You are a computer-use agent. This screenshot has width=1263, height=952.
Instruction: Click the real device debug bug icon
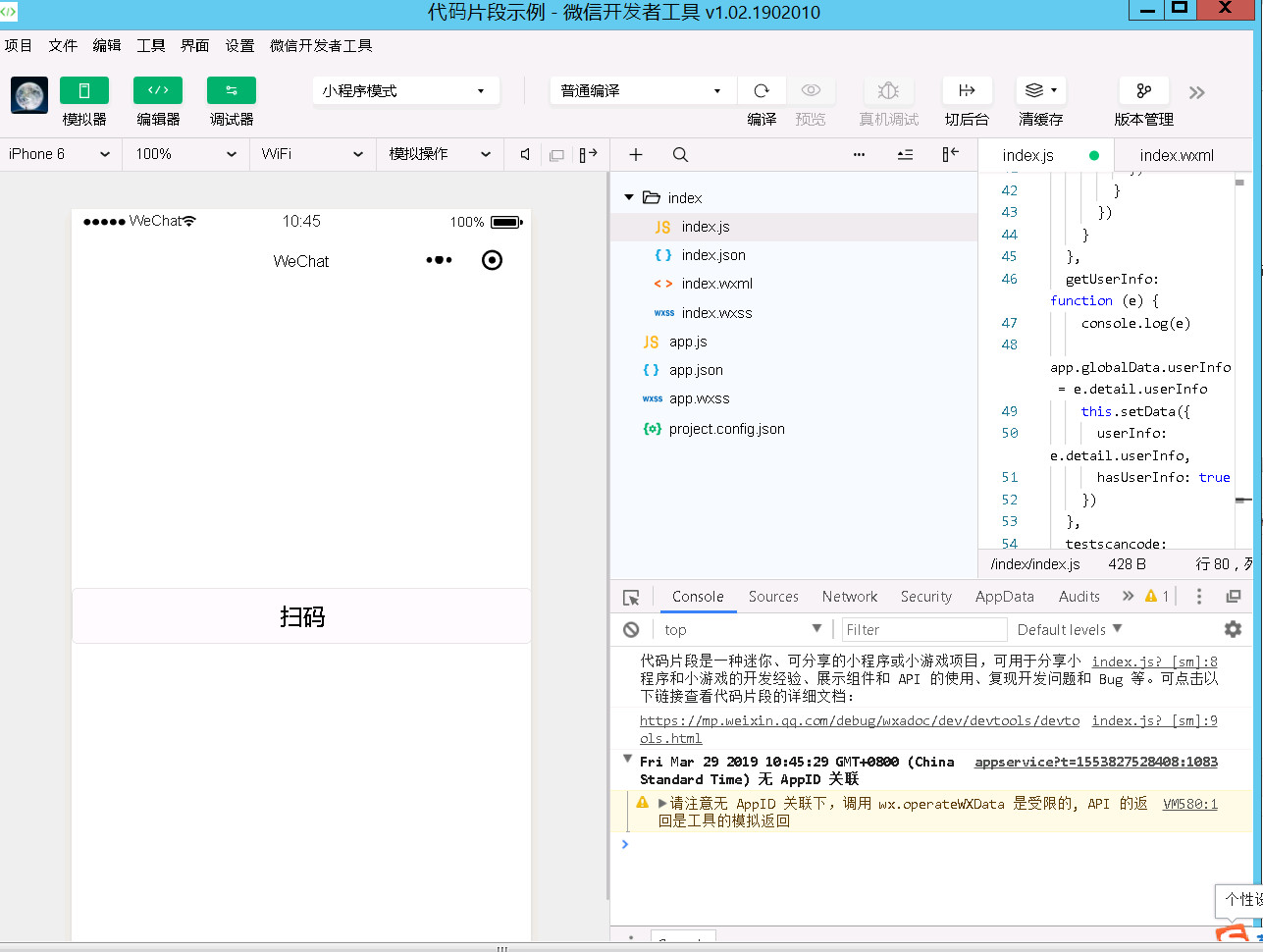(888, 90)
